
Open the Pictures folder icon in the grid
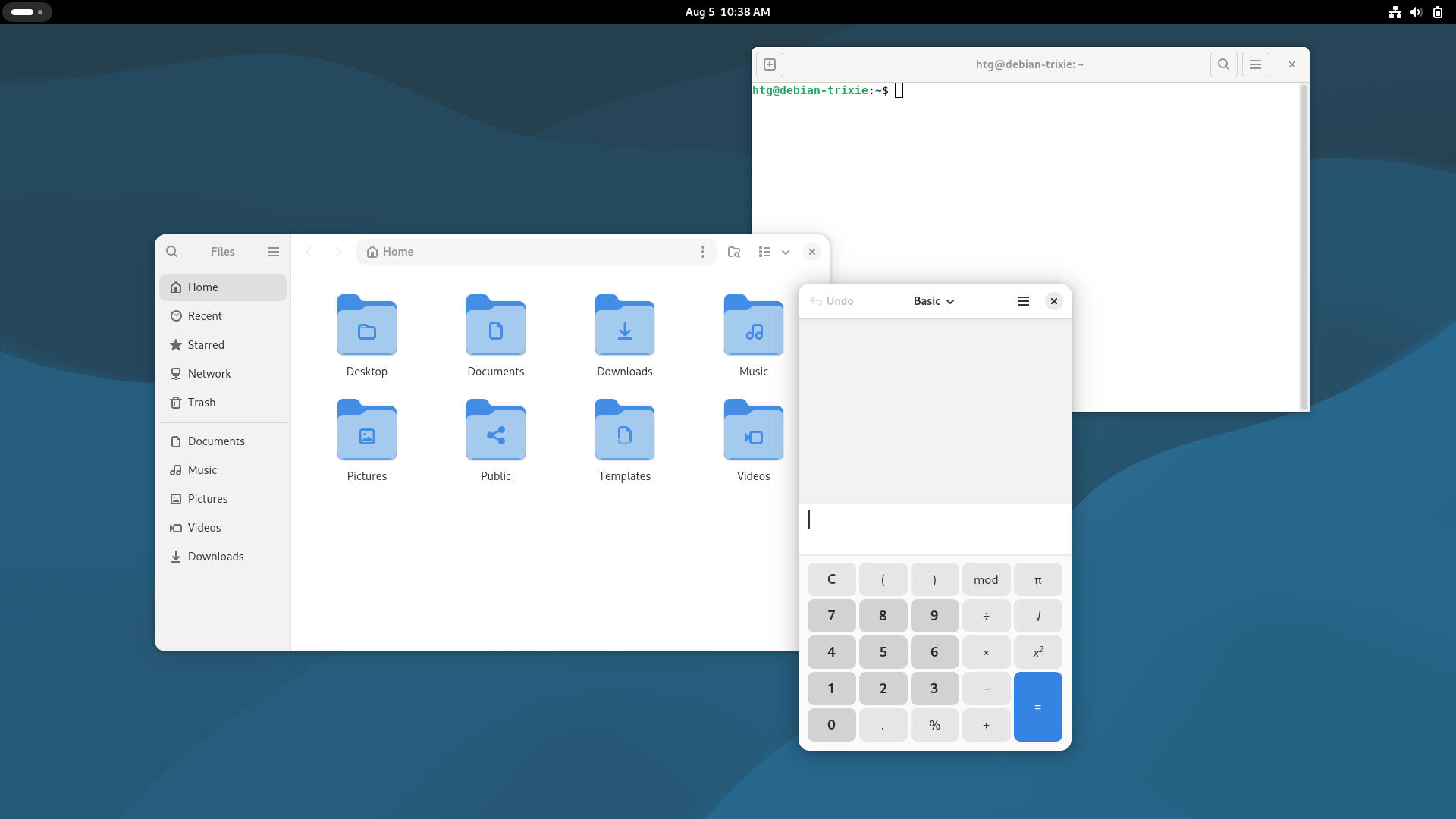(367, 441)
